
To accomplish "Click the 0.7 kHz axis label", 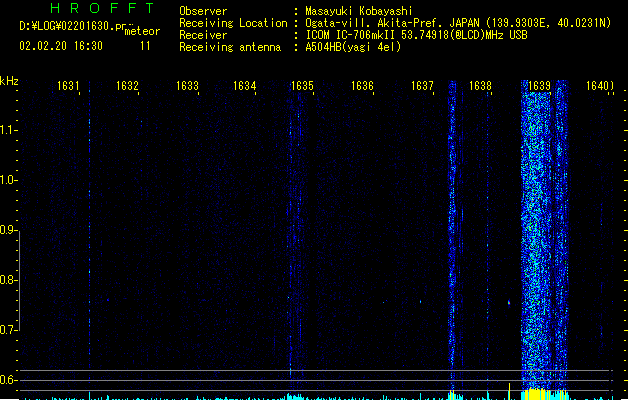I will click(x=8, y=330).
